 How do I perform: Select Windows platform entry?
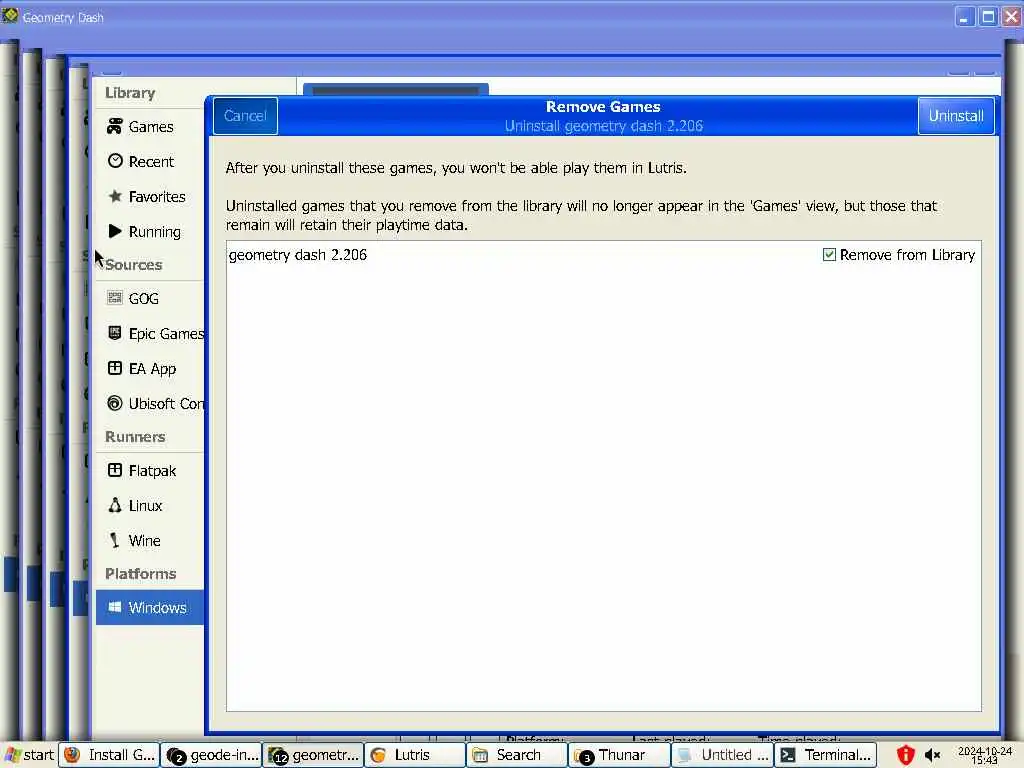(x=150, y=607)
